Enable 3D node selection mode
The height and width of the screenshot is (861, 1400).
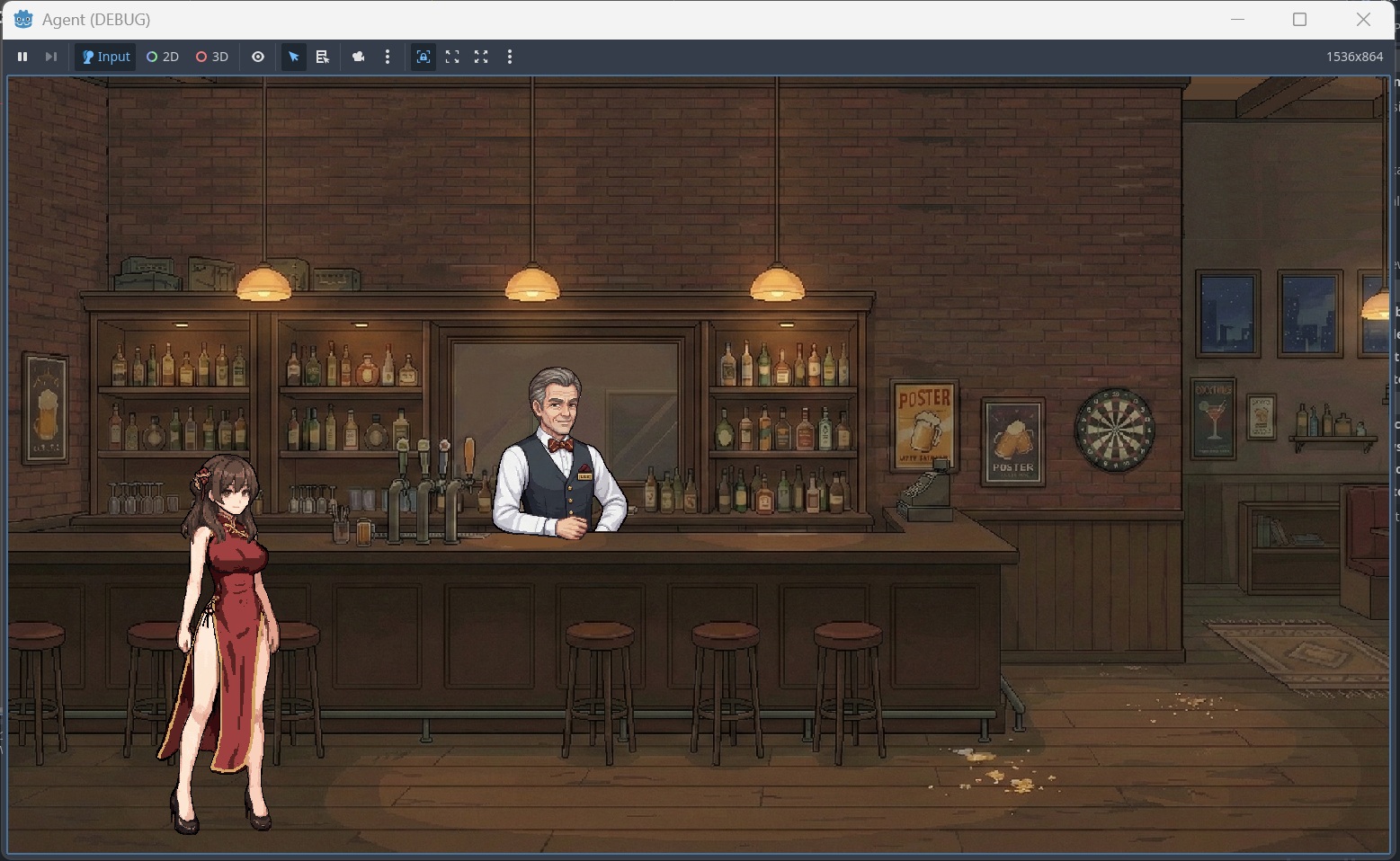click(x=212, y=57)
